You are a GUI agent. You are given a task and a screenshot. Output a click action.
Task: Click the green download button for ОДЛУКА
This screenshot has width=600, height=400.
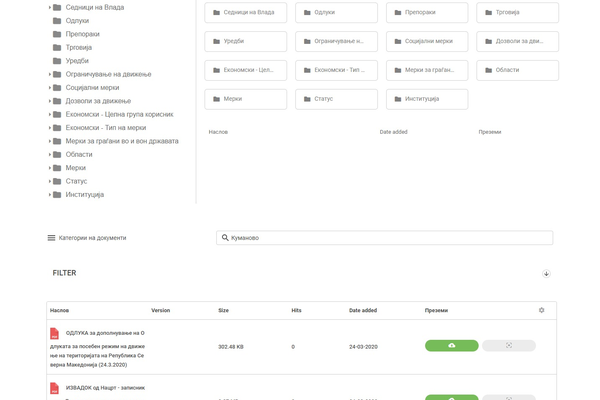click(x=451, y=346)
